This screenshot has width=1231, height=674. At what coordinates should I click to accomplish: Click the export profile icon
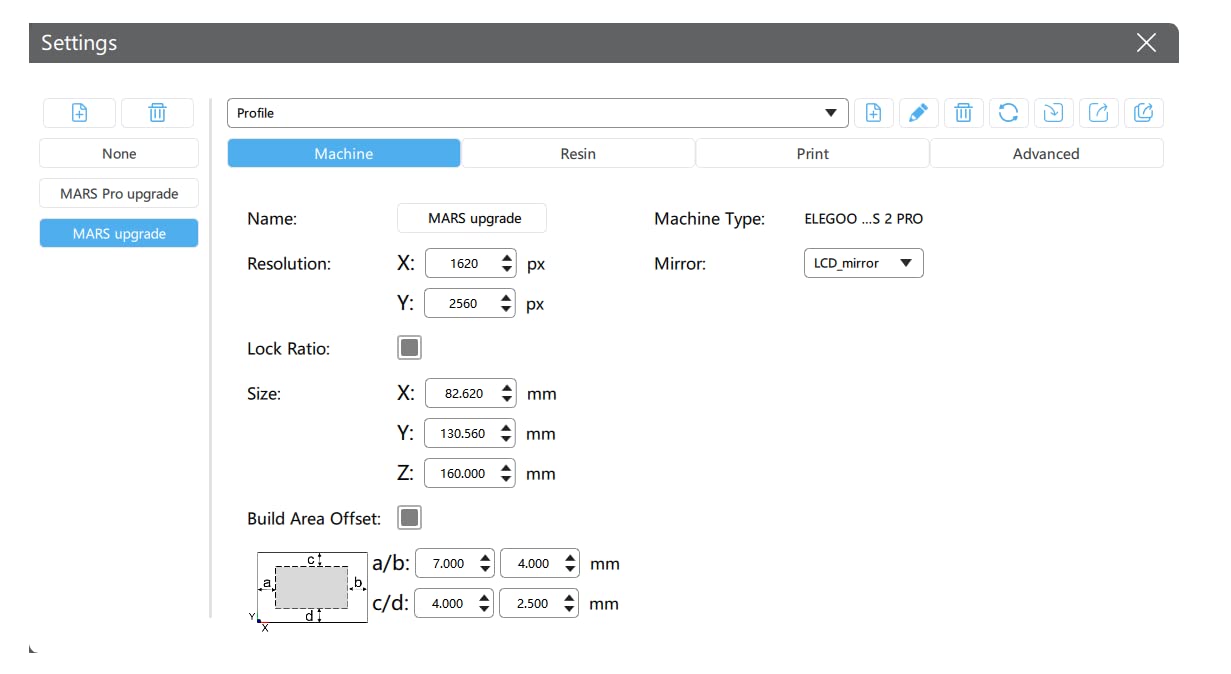tap(1098, 113)
